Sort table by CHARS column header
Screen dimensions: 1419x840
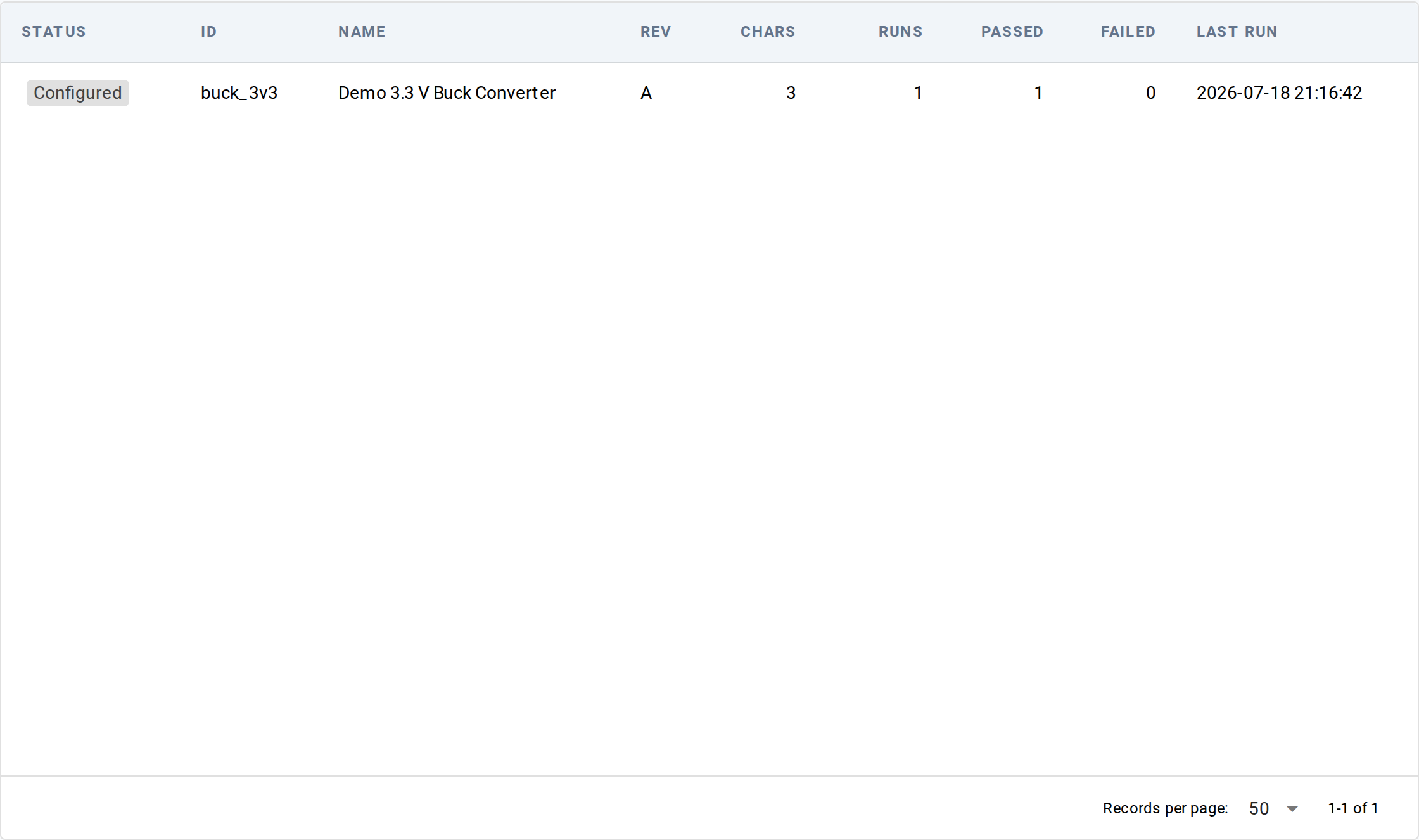768,32
